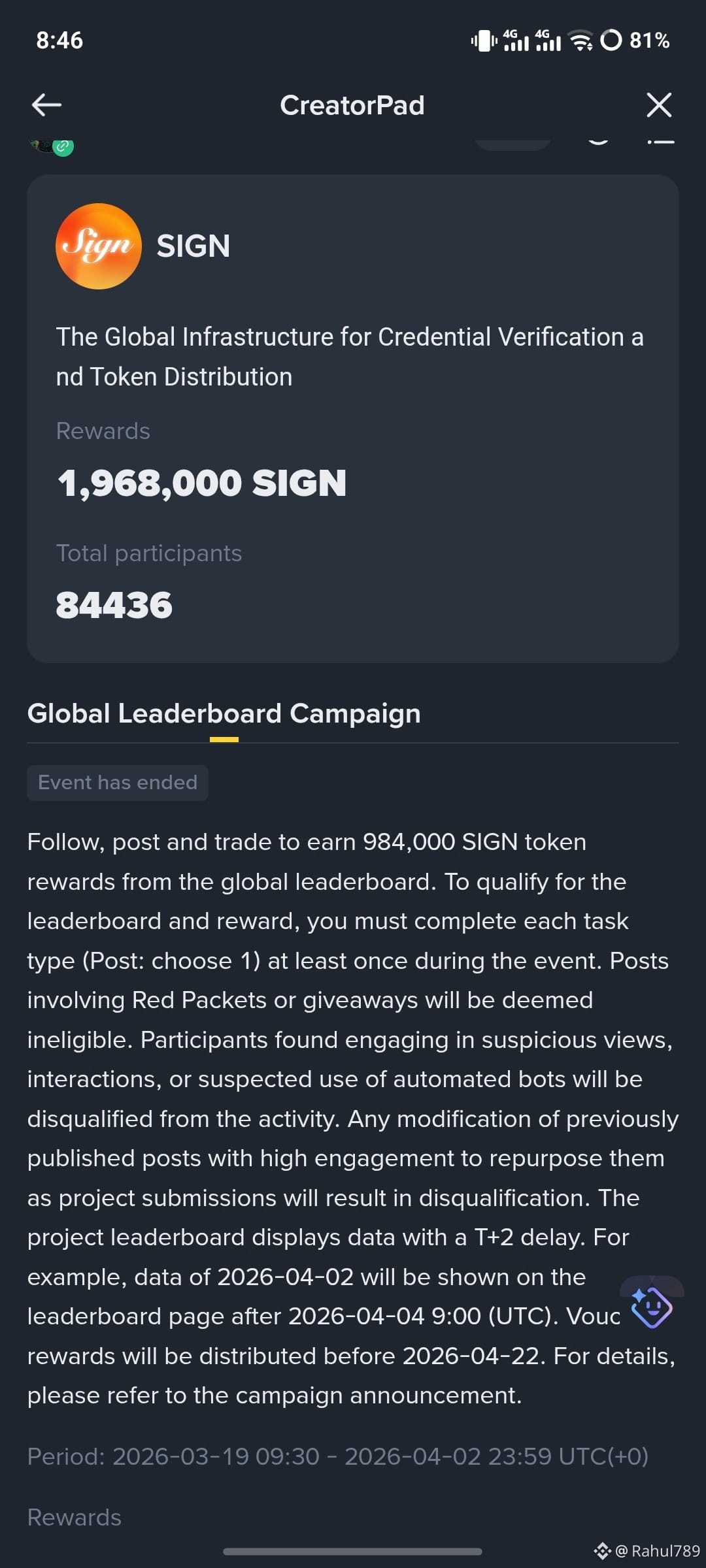Tap the green link badge on avatar

(x=63, y=147)
